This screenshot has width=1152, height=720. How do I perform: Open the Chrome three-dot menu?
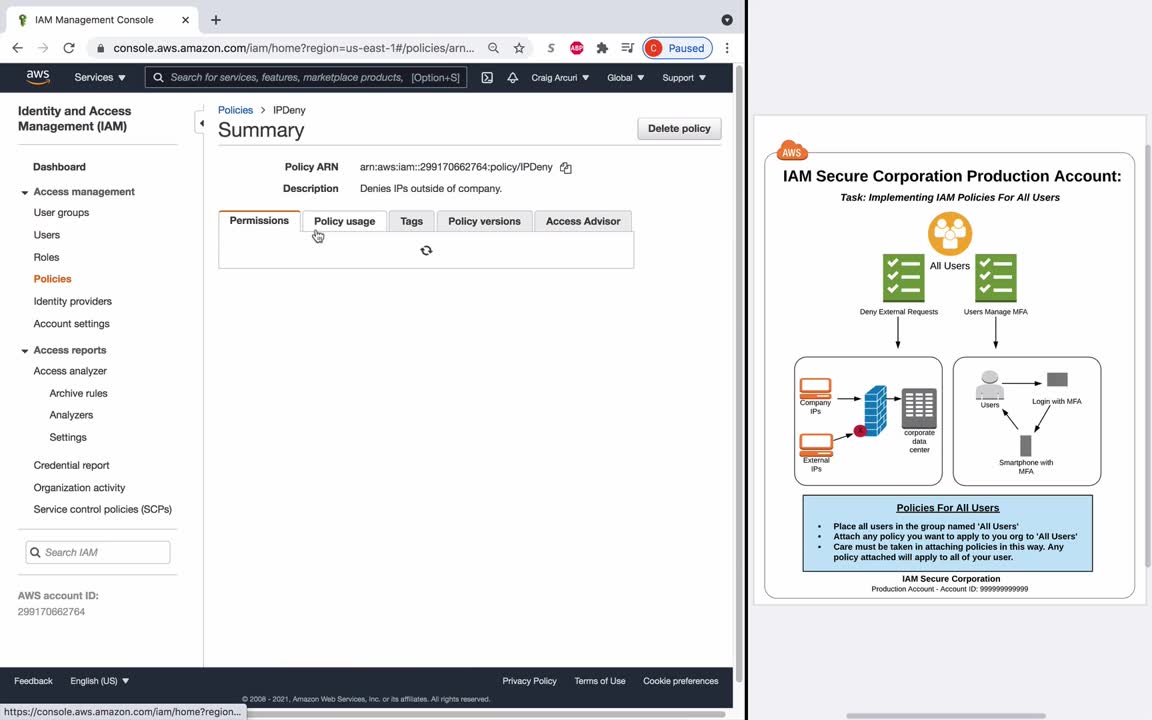pos(727,48)
